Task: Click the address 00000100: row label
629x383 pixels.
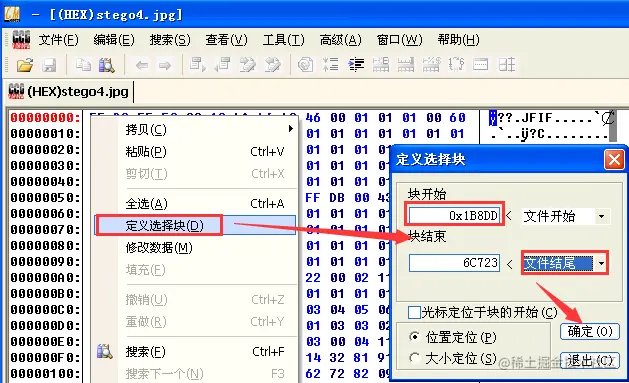Action: coord(45,373)
